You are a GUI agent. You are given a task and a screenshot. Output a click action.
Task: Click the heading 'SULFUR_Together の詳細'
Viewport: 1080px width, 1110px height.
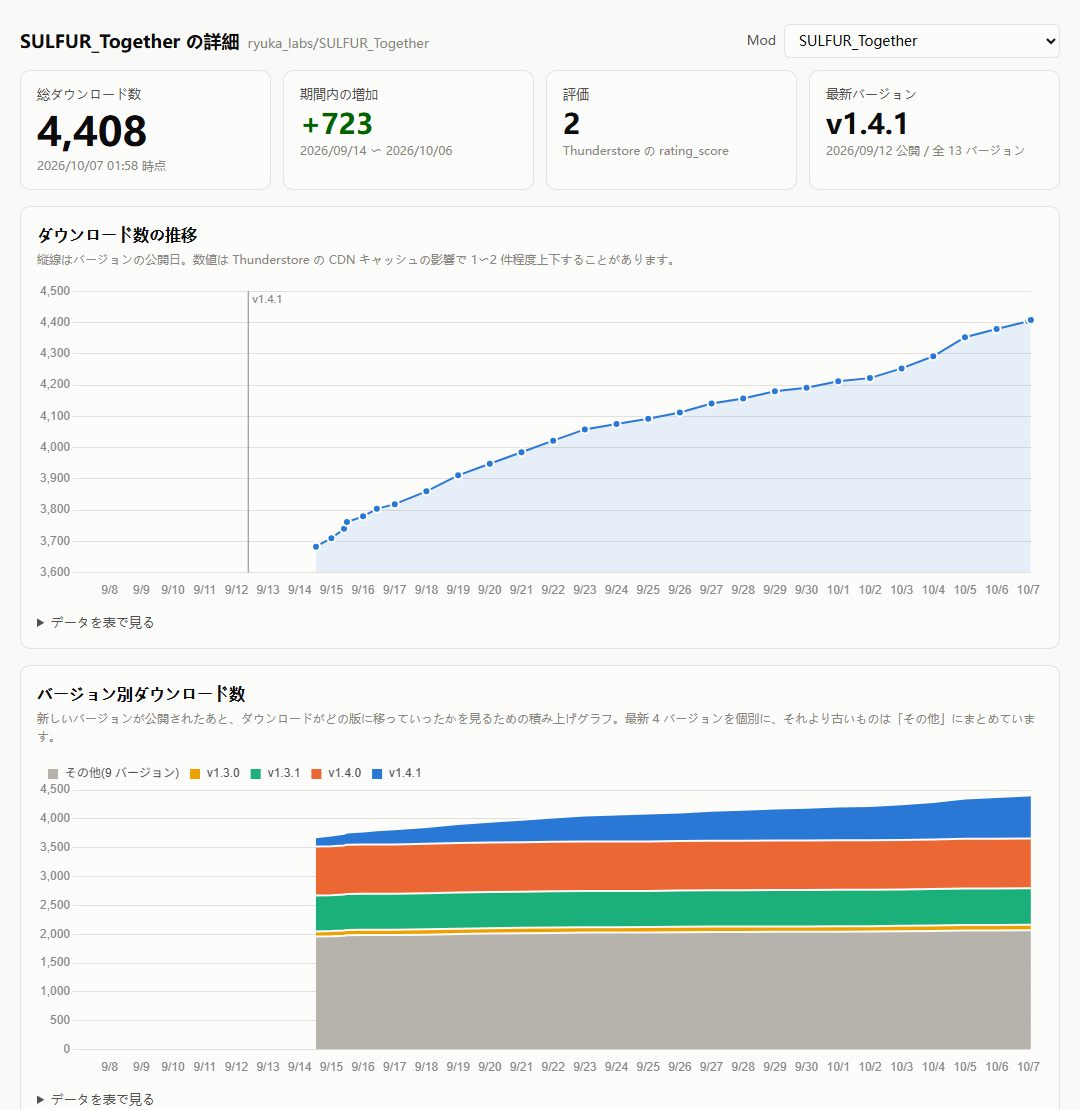[x=130, y=42]
